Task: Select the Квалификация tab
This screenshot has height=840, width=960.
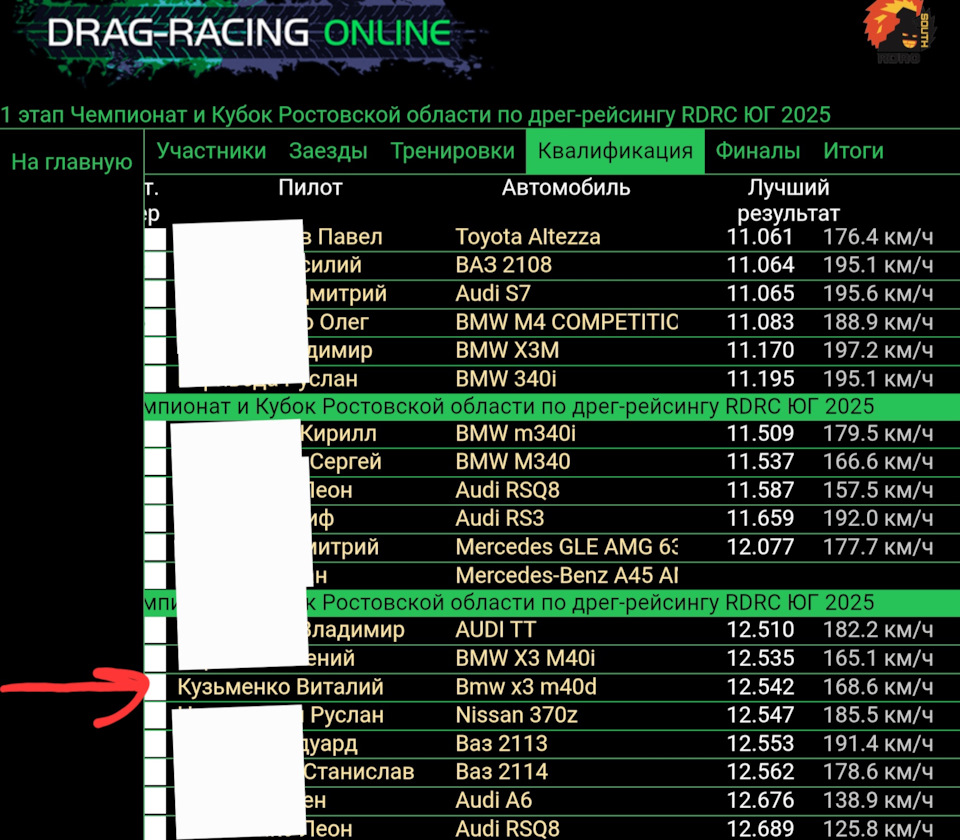Action: [x=615, y=151]
